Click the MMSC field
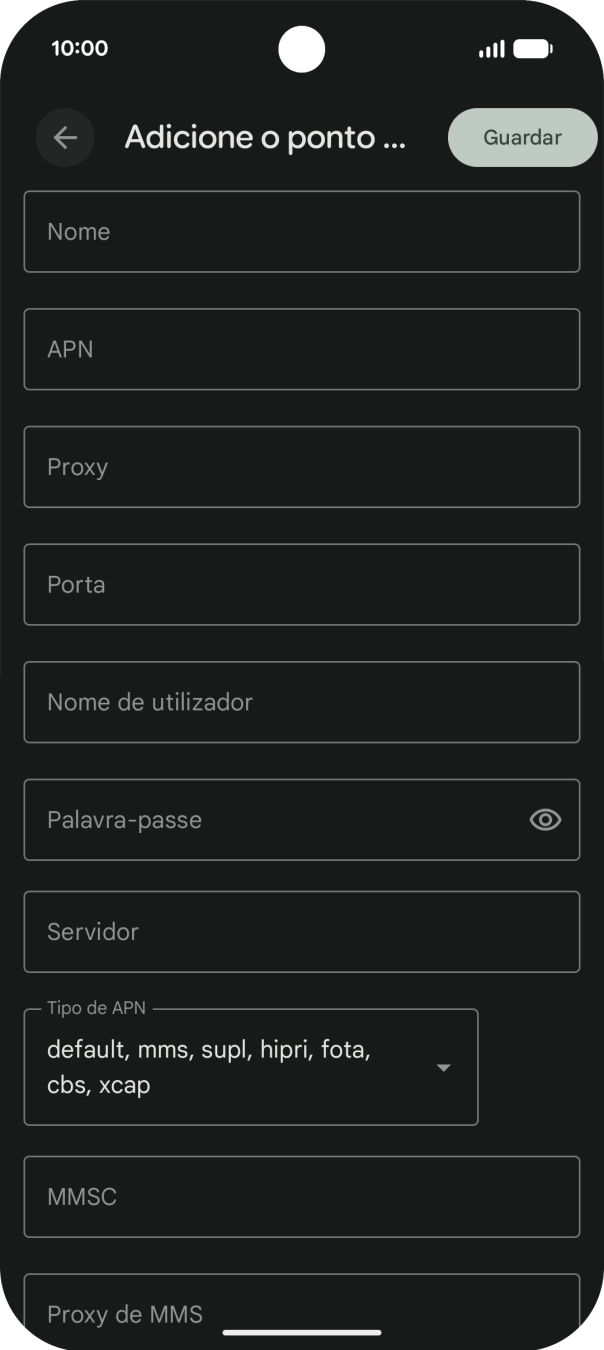604x1350 pixels. pyautogui.click(x=301, y=1197)
